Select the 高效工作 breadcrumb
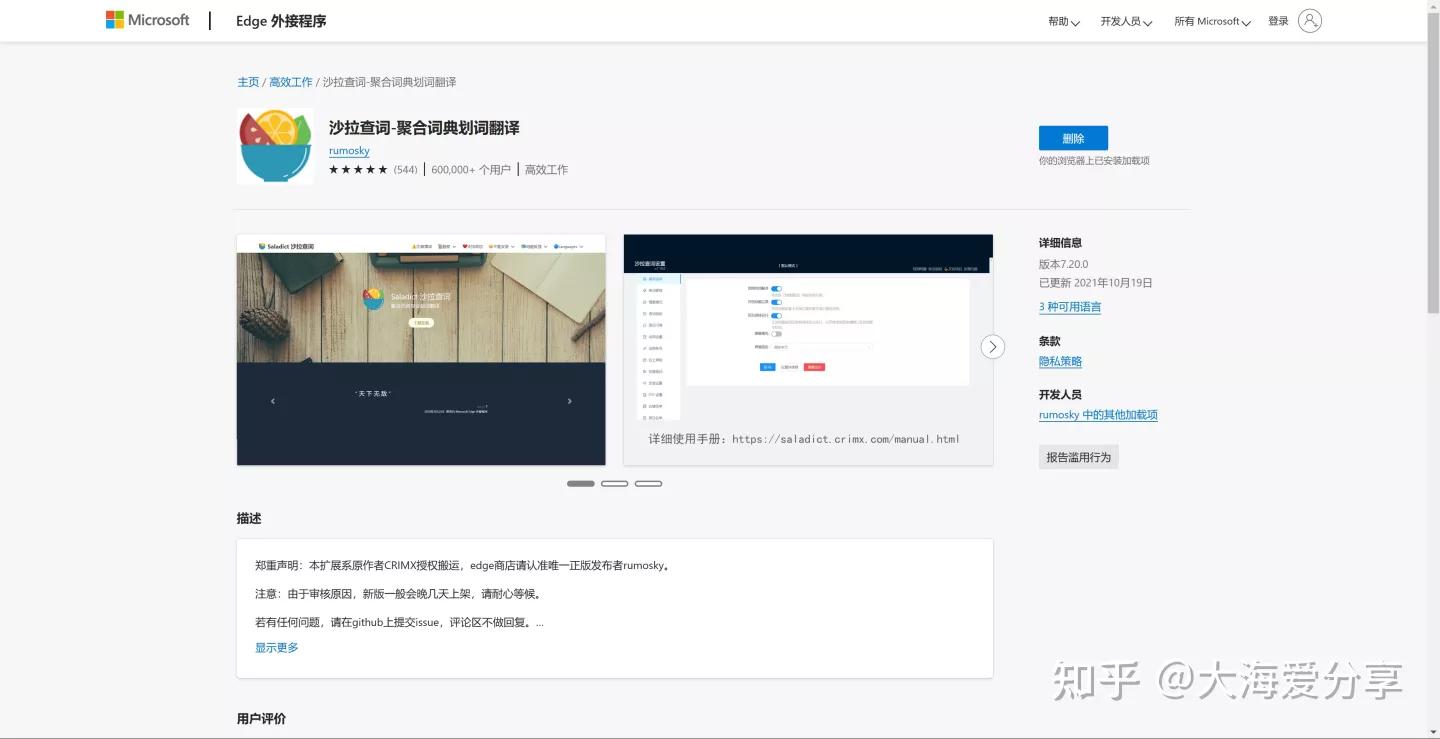The image size is (1440, 739). click(290, 81)
